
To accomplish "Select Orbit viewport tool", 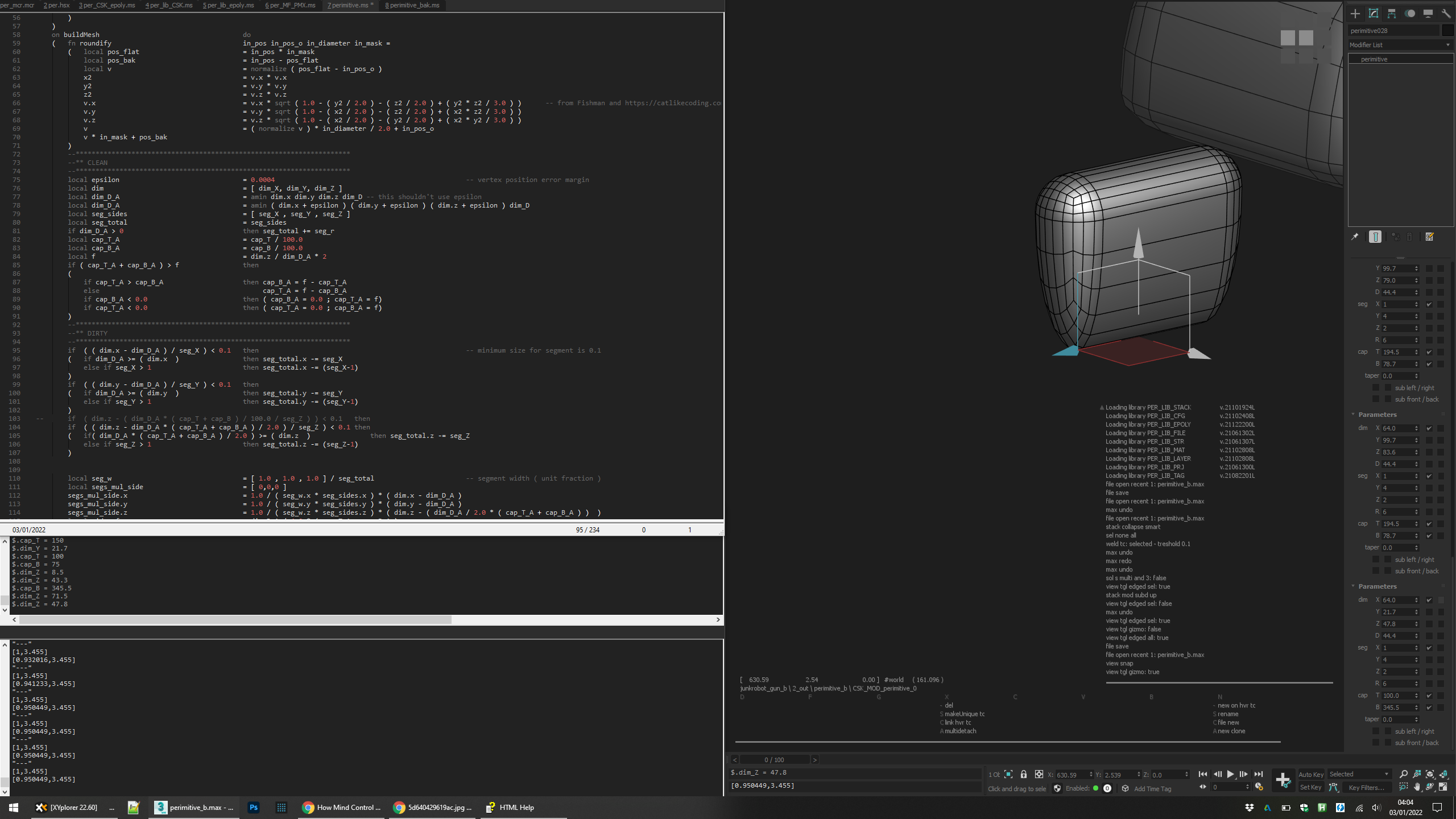I will pyautogui.click(x=1430, y=787).
